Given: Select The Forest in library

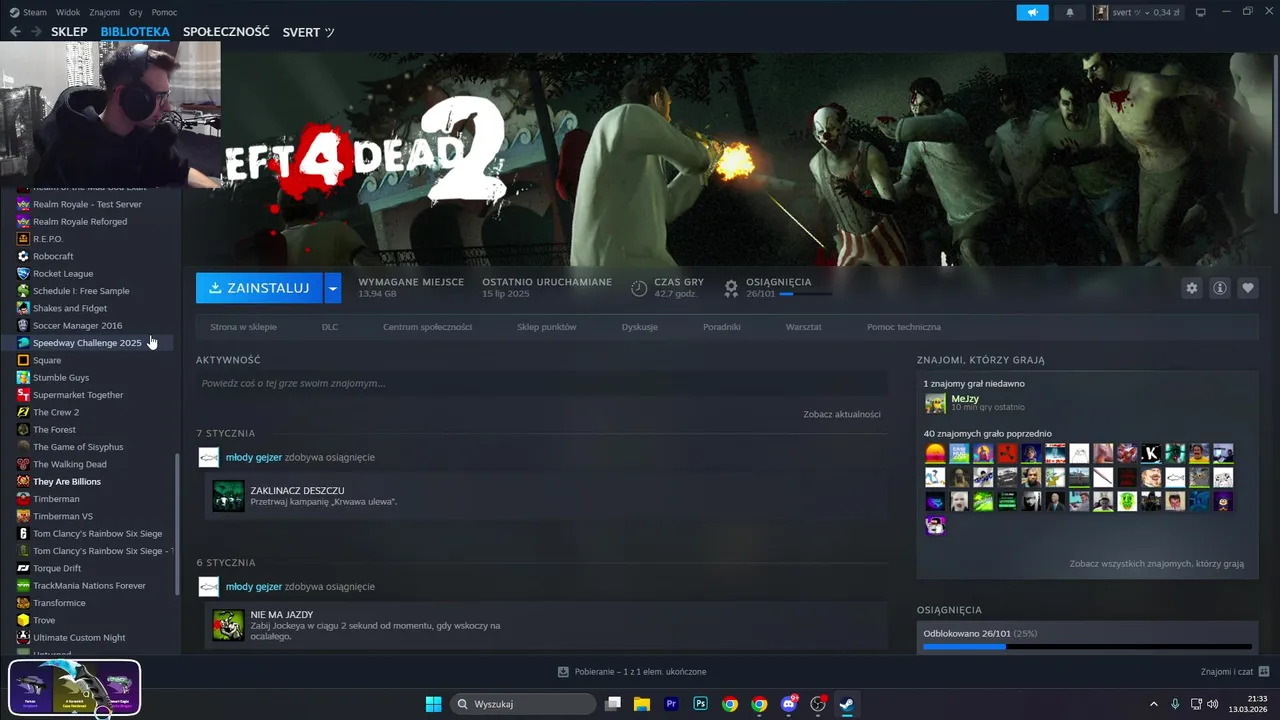Looking at the screenshot, I should (54, 430).
